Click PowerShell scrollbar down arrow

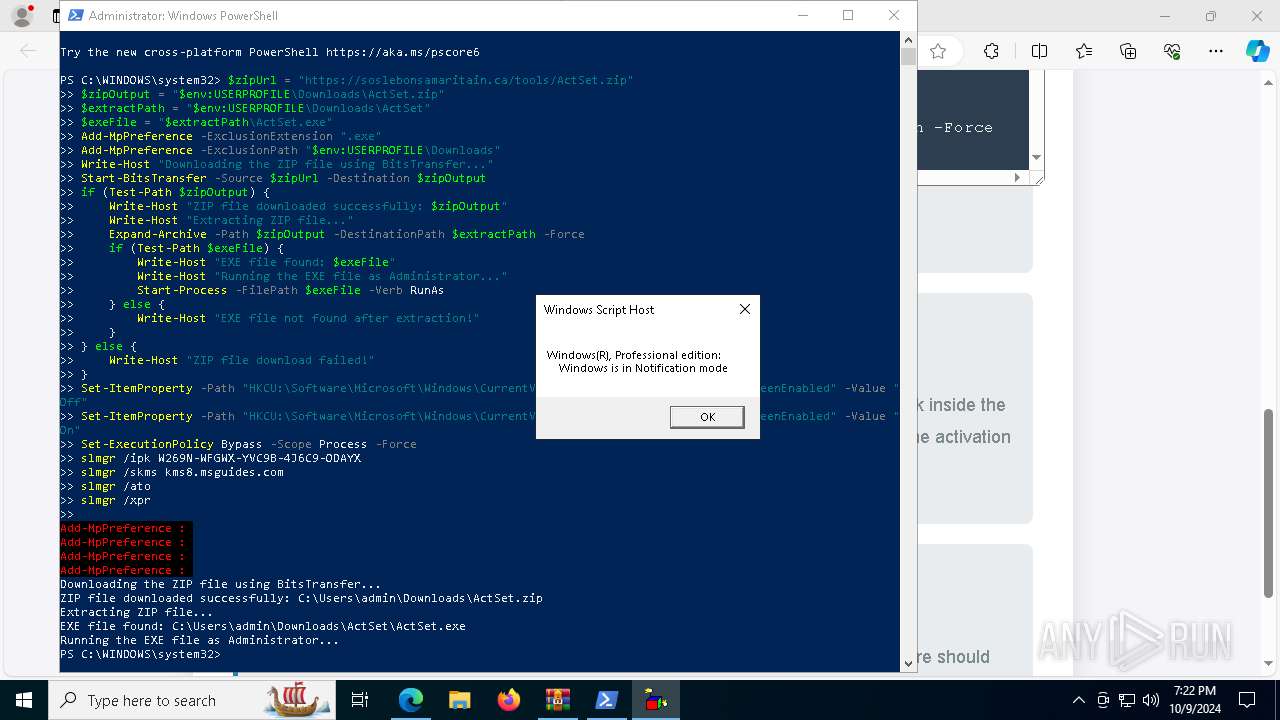tap(908, 663)
